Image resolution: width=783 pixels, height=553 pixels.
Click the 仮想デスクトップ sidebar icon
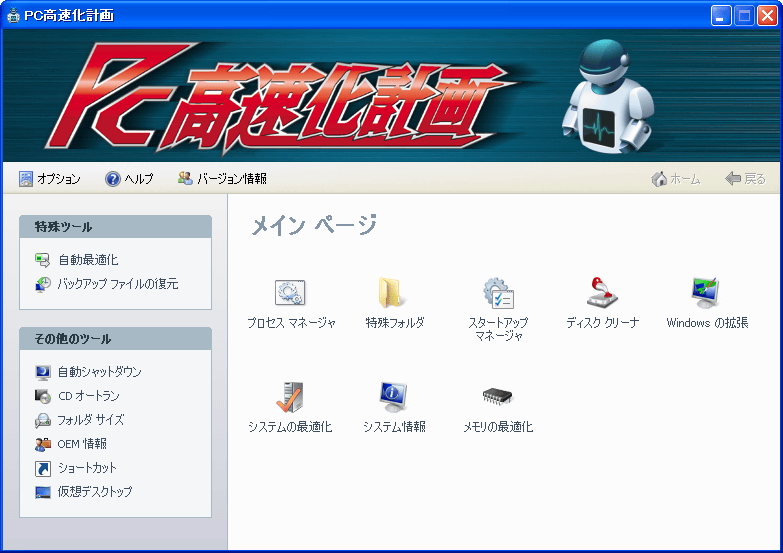tap(42, 492)
